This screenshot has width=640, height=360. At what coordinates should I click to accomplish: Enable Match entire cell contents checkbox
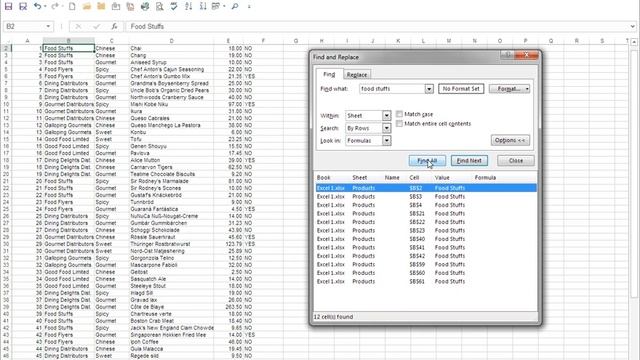point(400,123)
